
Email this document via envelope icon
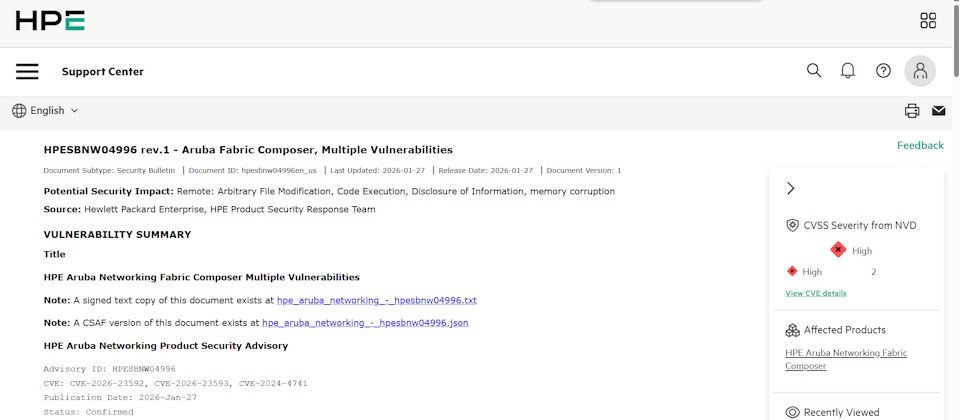coord(939,111)
